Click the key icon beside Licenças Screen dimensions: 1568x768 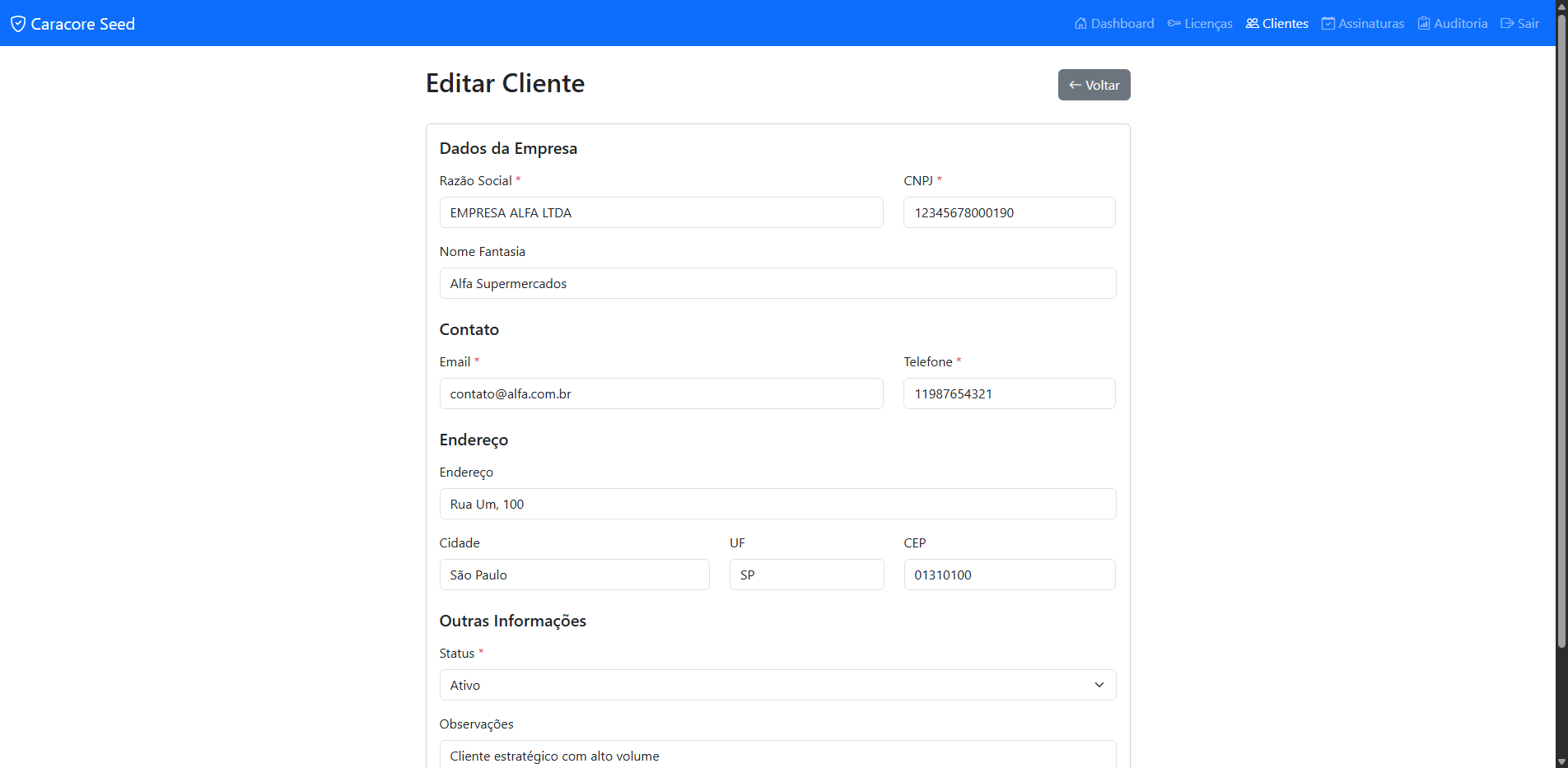pos(1173,23)
